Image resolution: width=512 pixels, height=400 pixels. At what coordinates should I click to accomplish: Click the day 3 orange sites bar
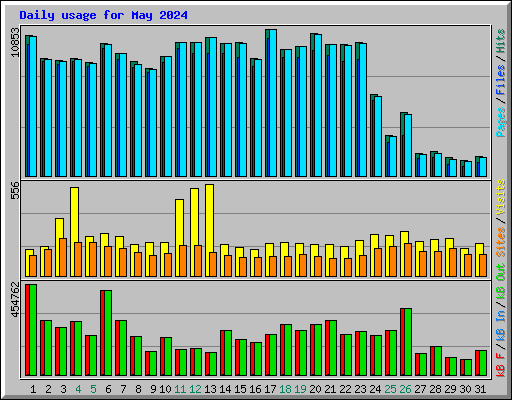point(63,257)
